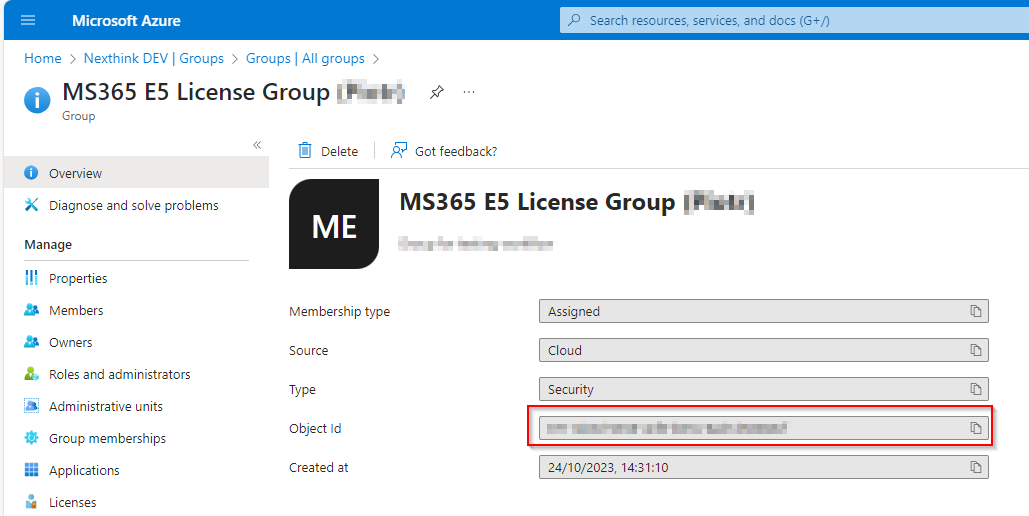Open Owners page
Screen dimensions: 1029x516
click(70, 342)
